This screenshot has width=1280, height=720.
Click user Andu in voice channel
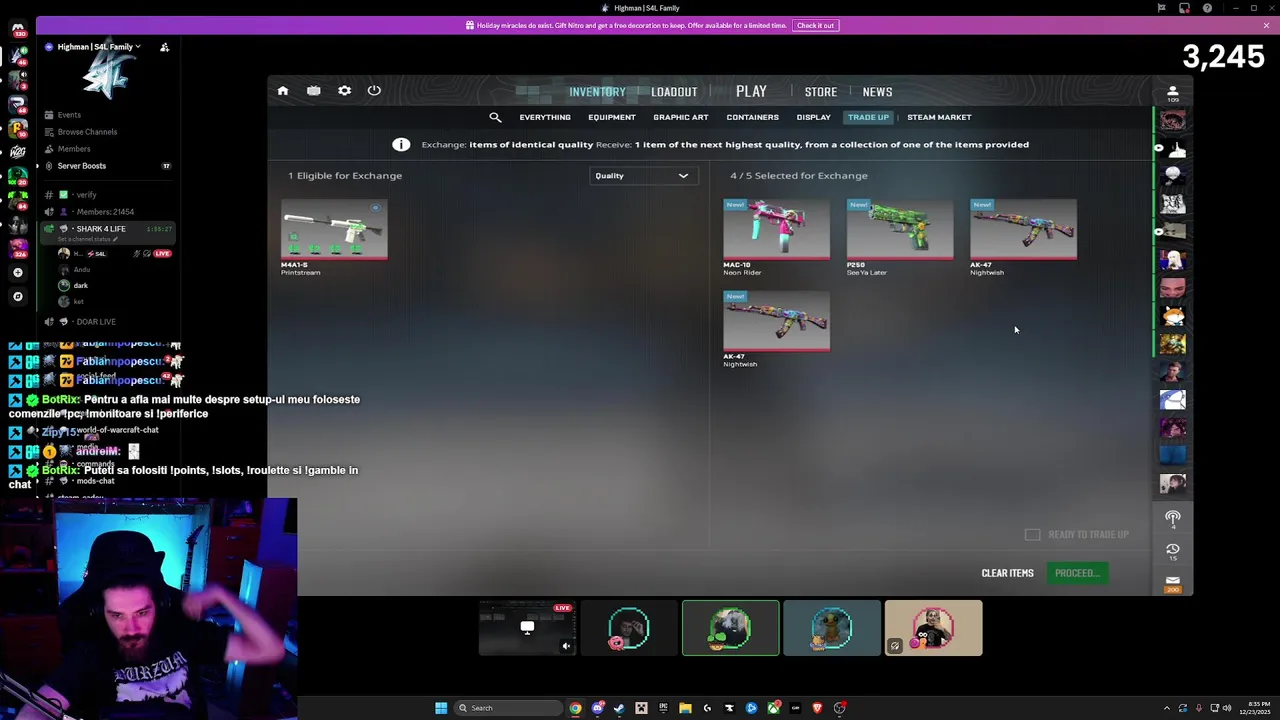coord(82,270)
